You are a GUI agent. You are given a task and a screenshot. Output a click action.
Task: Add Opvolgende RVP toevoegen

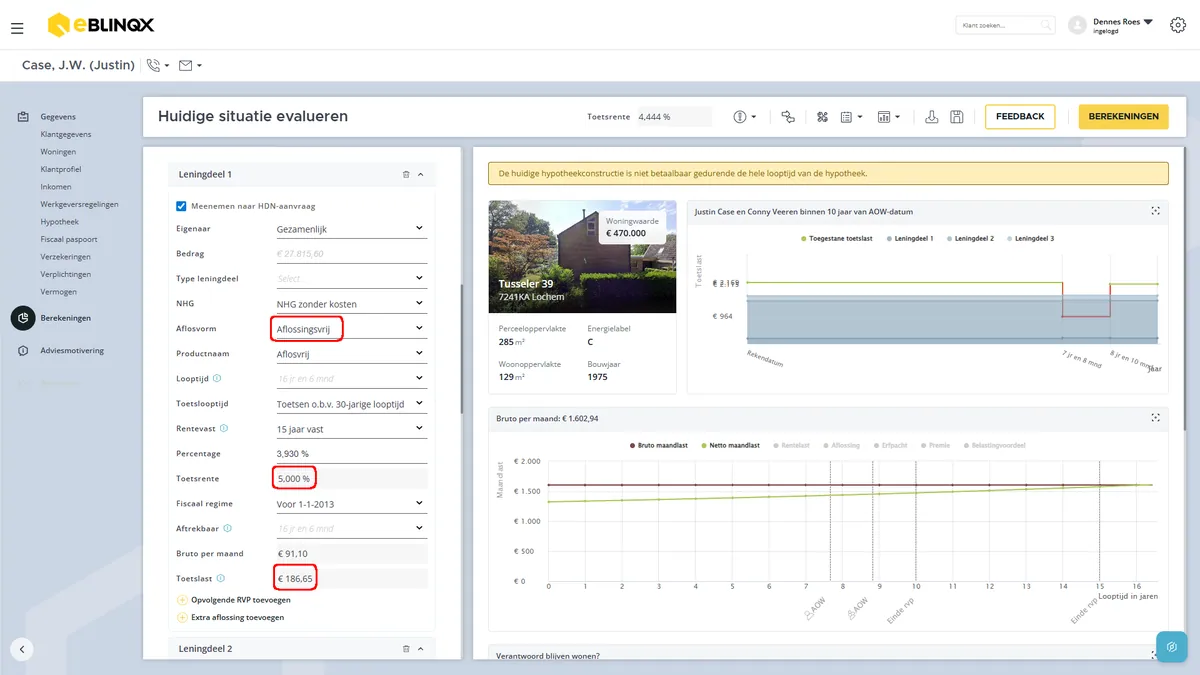click(234, 600)
